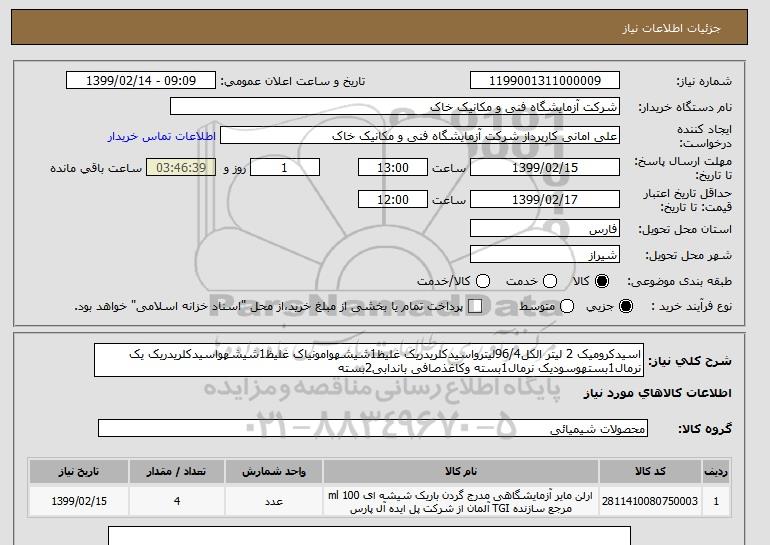Click the عدد unit cell
Image resolution: width=770 pixels, height=545 pixels.
click(x=274, y=501)
